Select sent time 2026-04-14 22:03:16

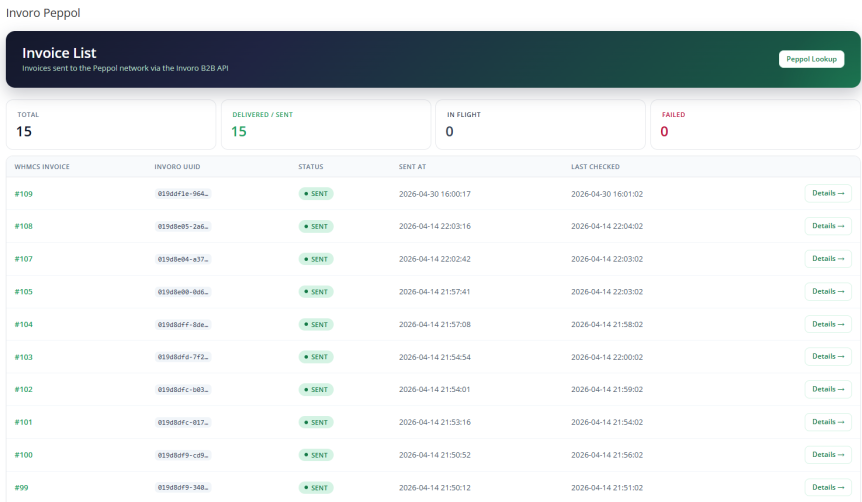click(435, 227)
